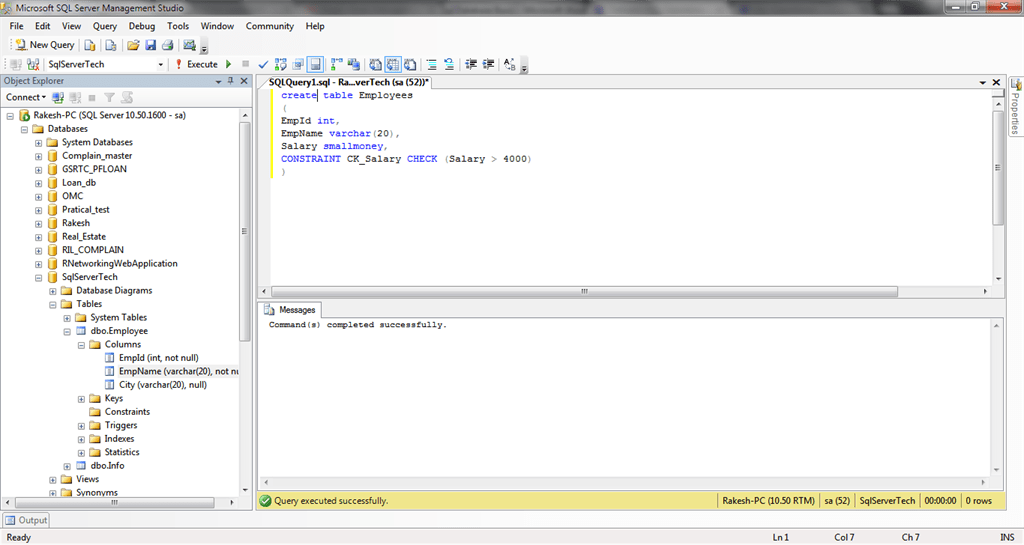The width and height of the screenshot is (1024, 545).
Task: Click the filter funnel icon in Object Explorer
Action: [x=110, y=97]
